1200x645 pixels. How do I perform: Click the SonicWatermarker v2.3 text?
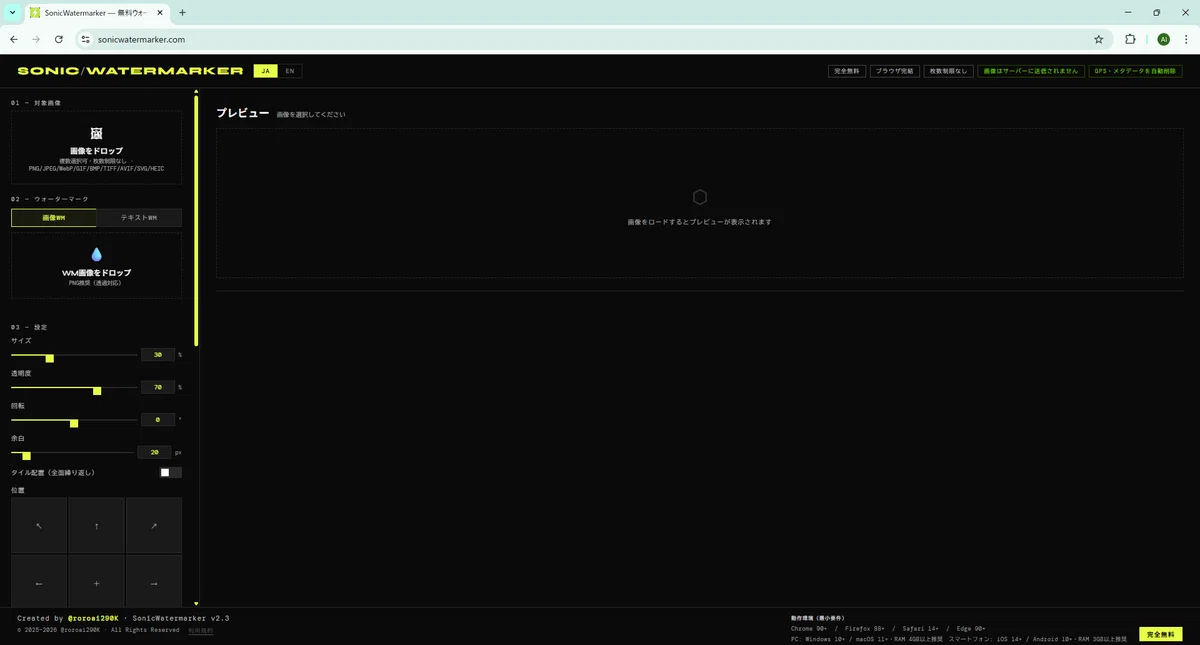pyautogui.click(x=181, y=618)
